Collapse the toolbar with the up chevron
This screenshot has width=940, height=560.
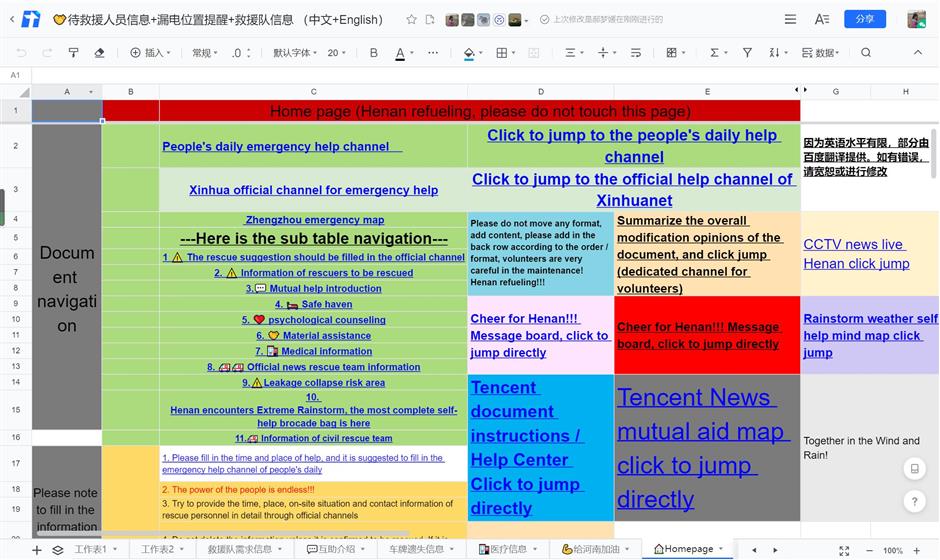point(919,53)
